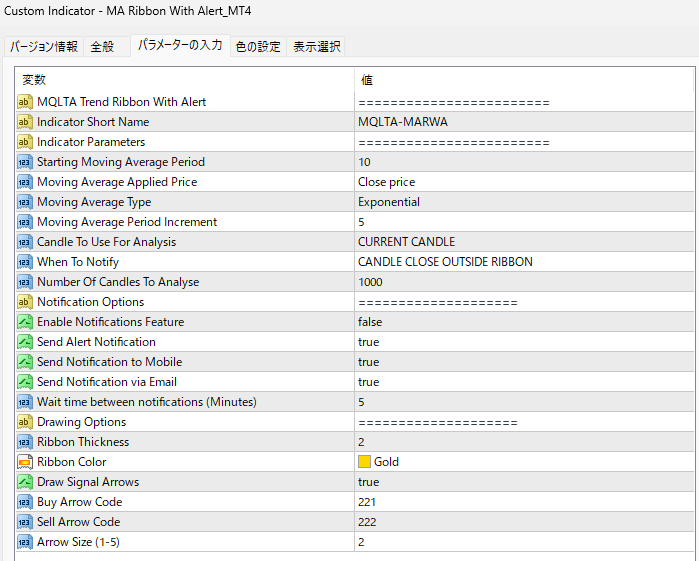Click the integer icon beside Buy Arrow Code

coord(25,502)
